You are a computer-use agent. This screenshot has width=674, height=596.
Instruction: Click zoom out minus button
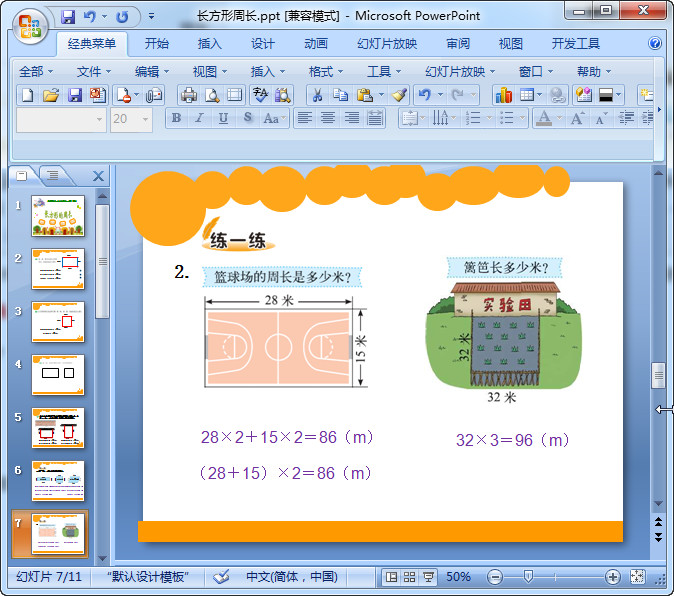pyautogui.click(x=495, y=577)
